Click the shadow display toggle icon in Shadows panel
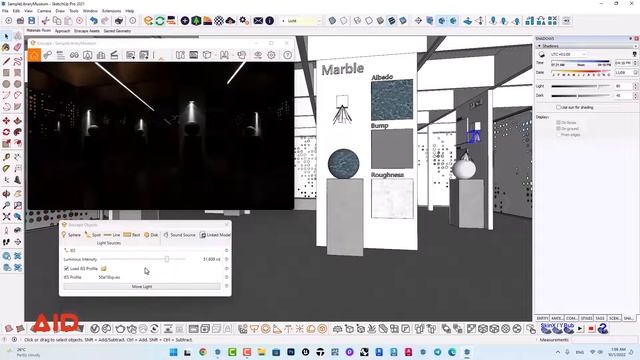The width and height of the screenshot is (640, 360). pyautogui.click(x=542, y=54)
